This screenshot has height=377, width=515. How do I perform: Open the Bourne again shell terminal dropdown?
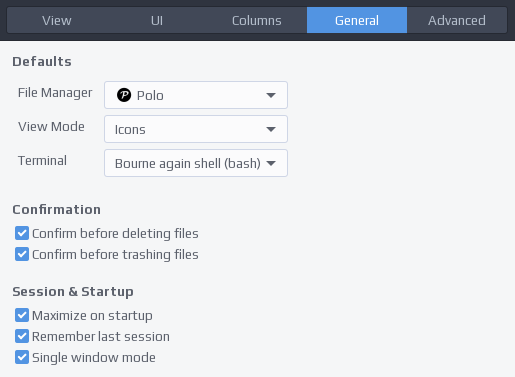(x=196, y=163)
